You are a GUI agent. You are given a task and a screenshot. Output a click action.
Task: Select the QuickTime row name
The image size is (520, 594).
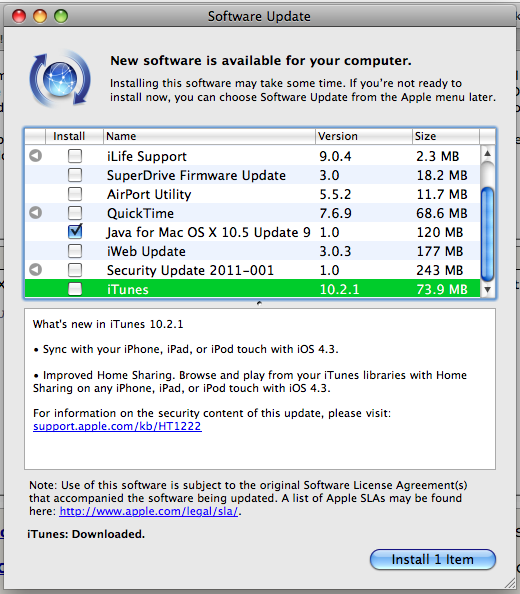pos(140,213)
